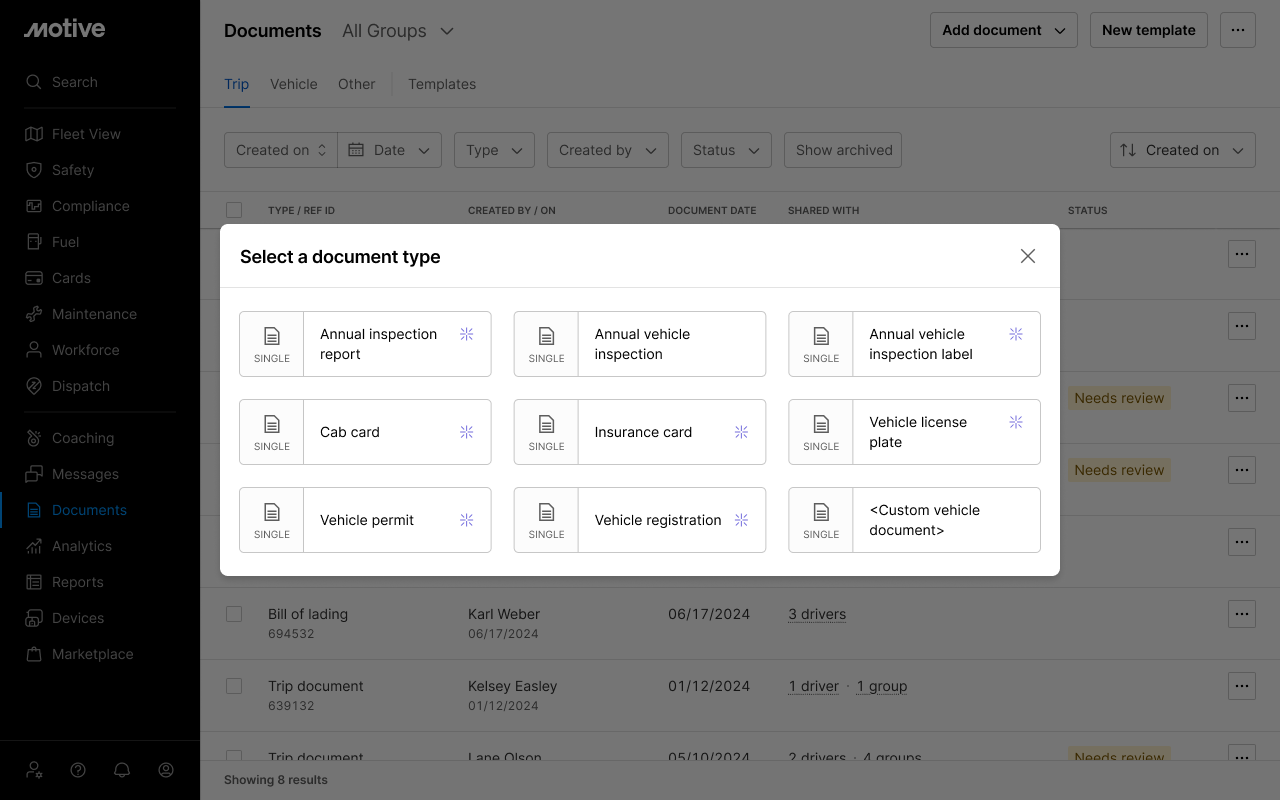Check the Trip document 639132 row checkbox
The width and height of the screenshot is (1280, 800).
[234, 686]
